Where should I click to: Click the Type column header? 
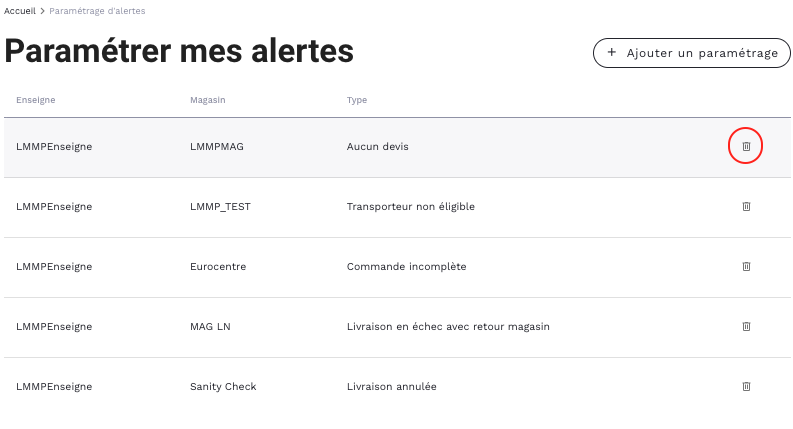[357, 100]
